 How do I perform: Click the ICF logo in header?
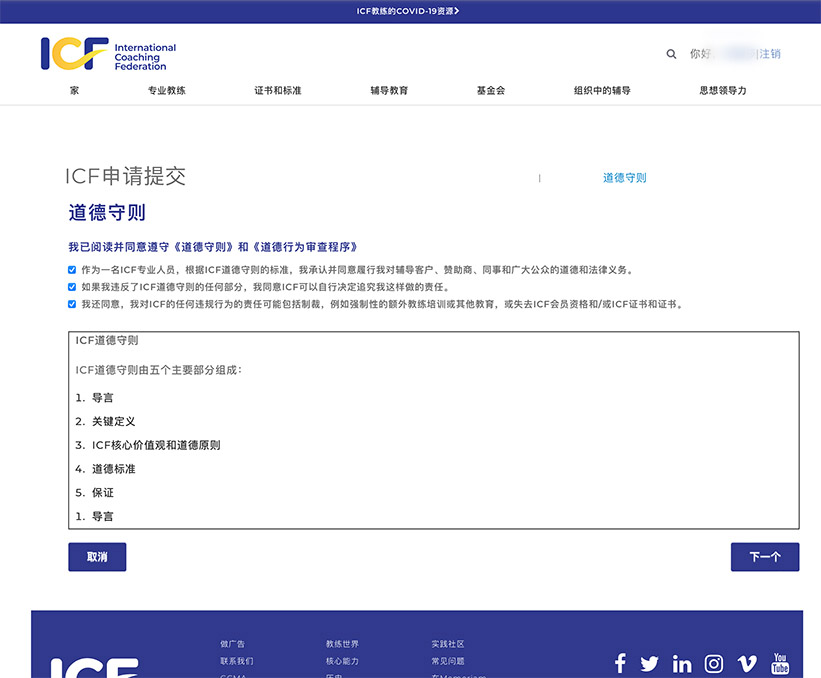[108, 54]
